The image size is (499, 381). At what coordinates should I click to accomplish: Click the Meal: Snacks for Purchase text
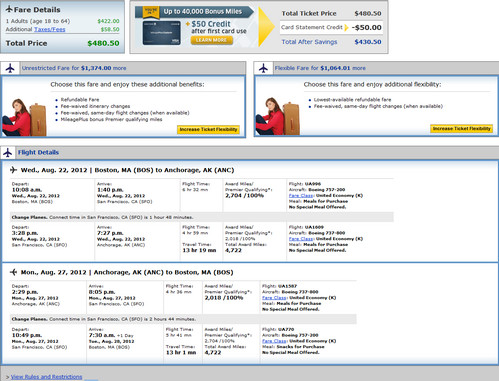293,347
